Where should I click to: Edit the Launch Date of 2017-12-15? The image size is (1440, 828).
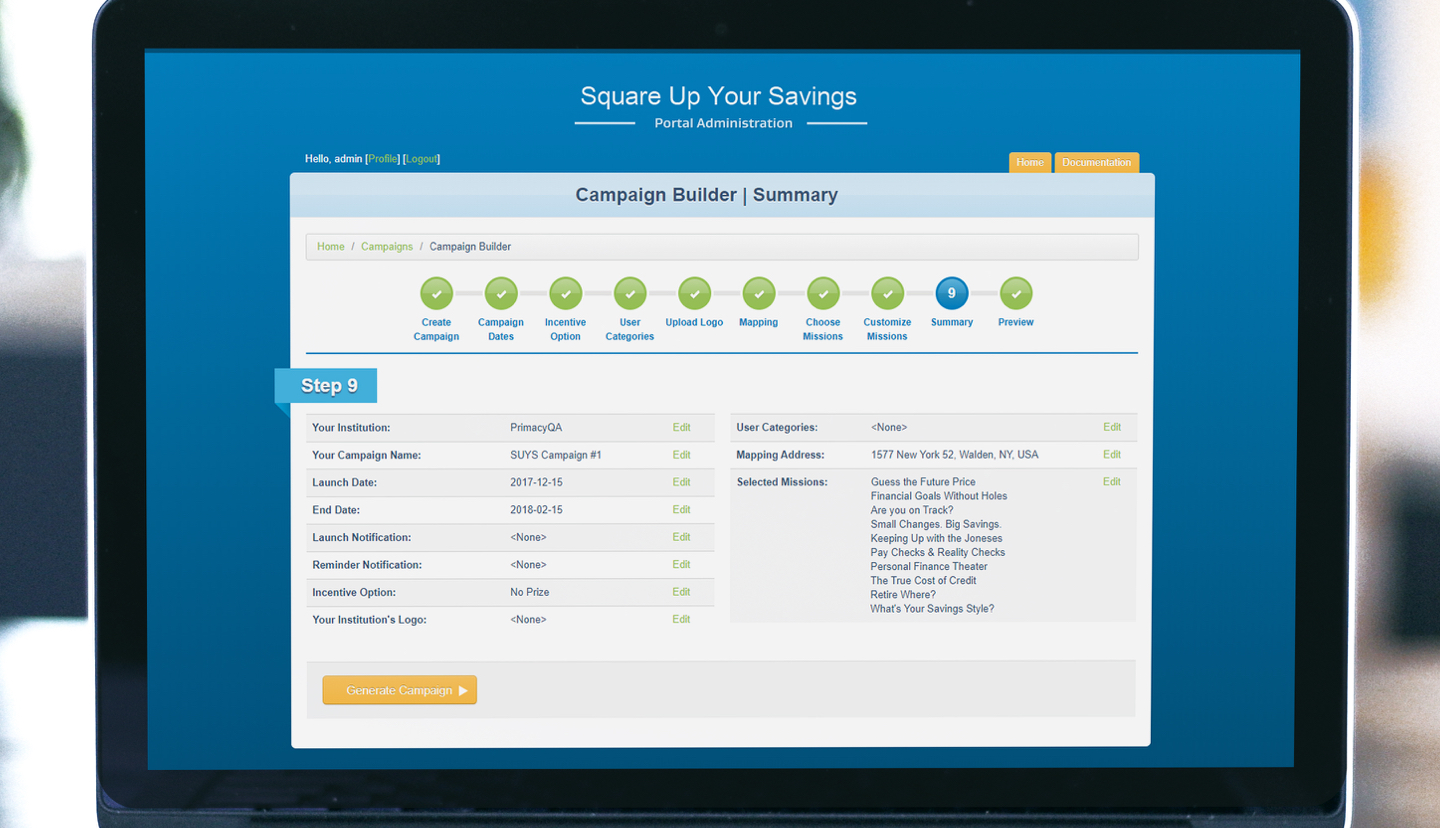681,482
